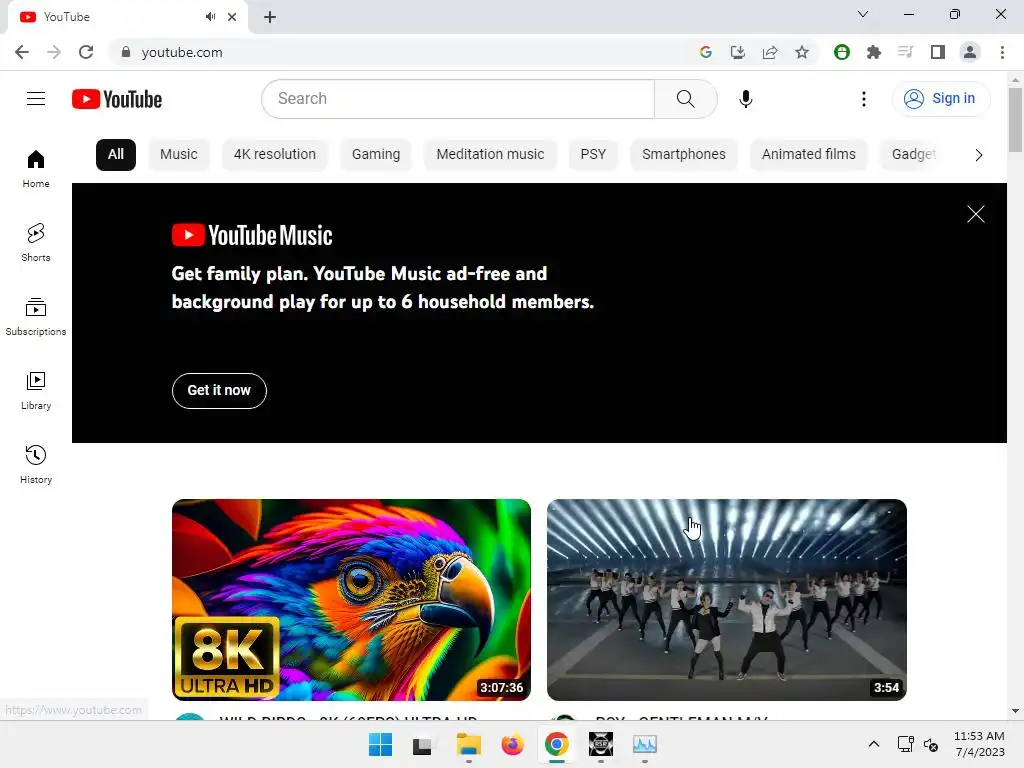The width and height of the screenshot is (1024, 768).
Task: Show hidden system tray icons
Action: pyautogui.click(x=874, y=744)
